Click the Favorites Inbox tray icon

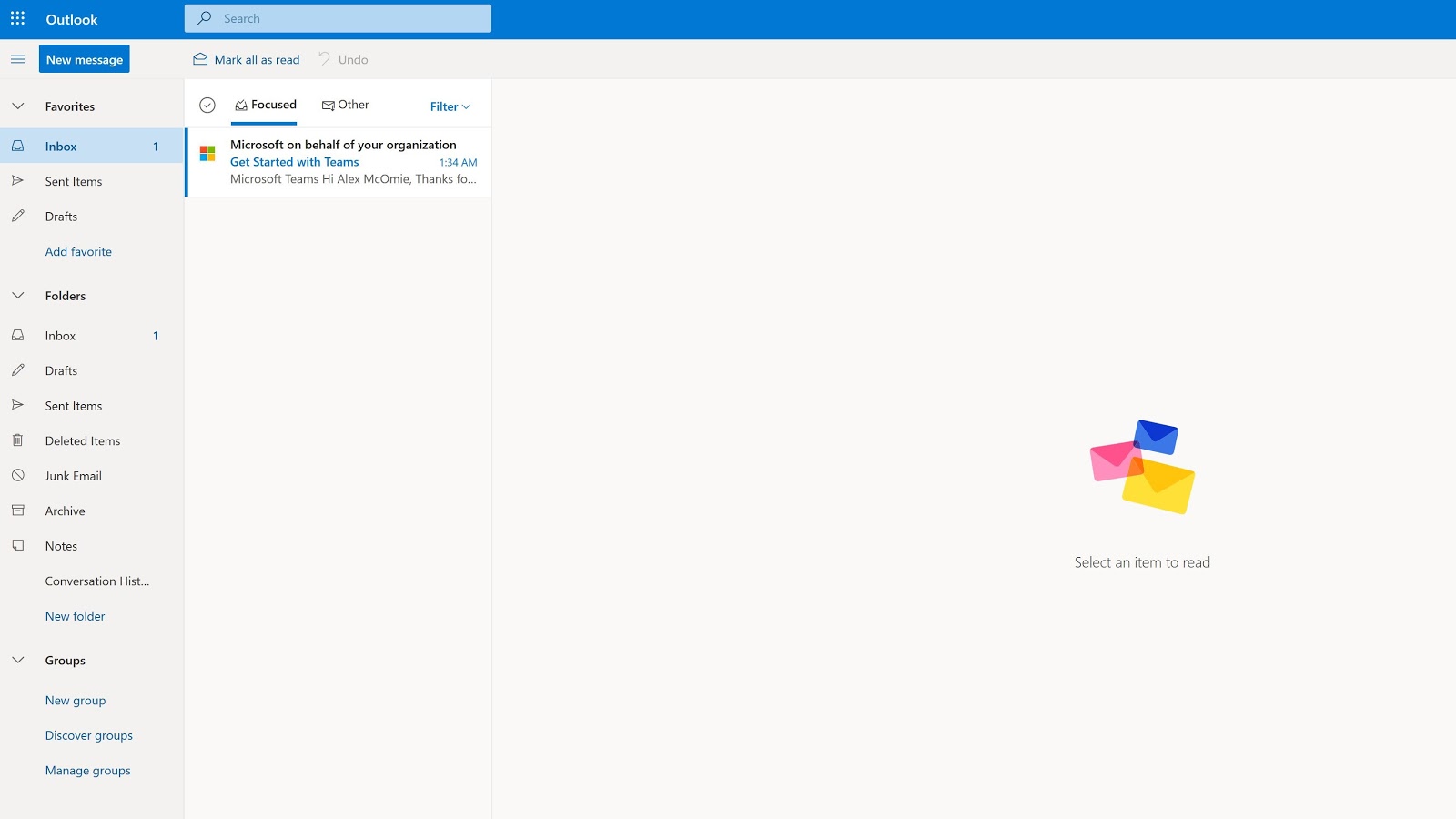pos(17,146)
